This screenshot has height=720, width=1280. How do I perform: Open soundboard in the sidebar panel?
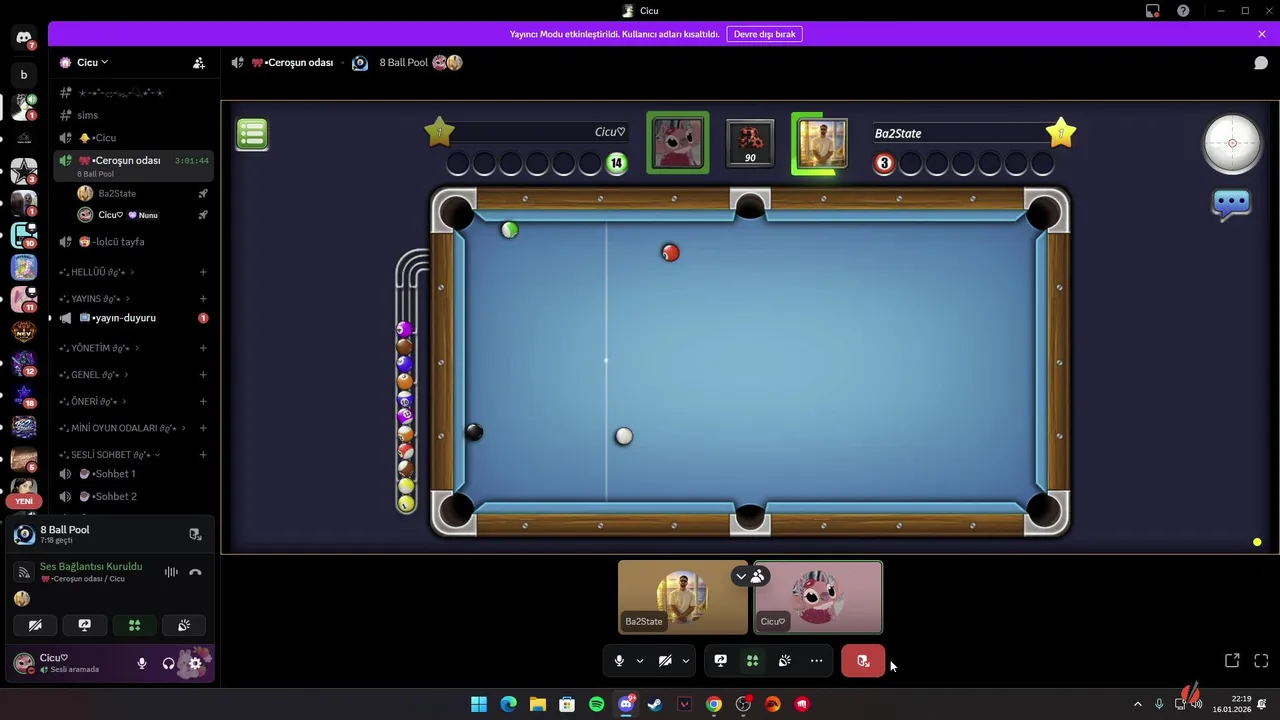(184, 625)
